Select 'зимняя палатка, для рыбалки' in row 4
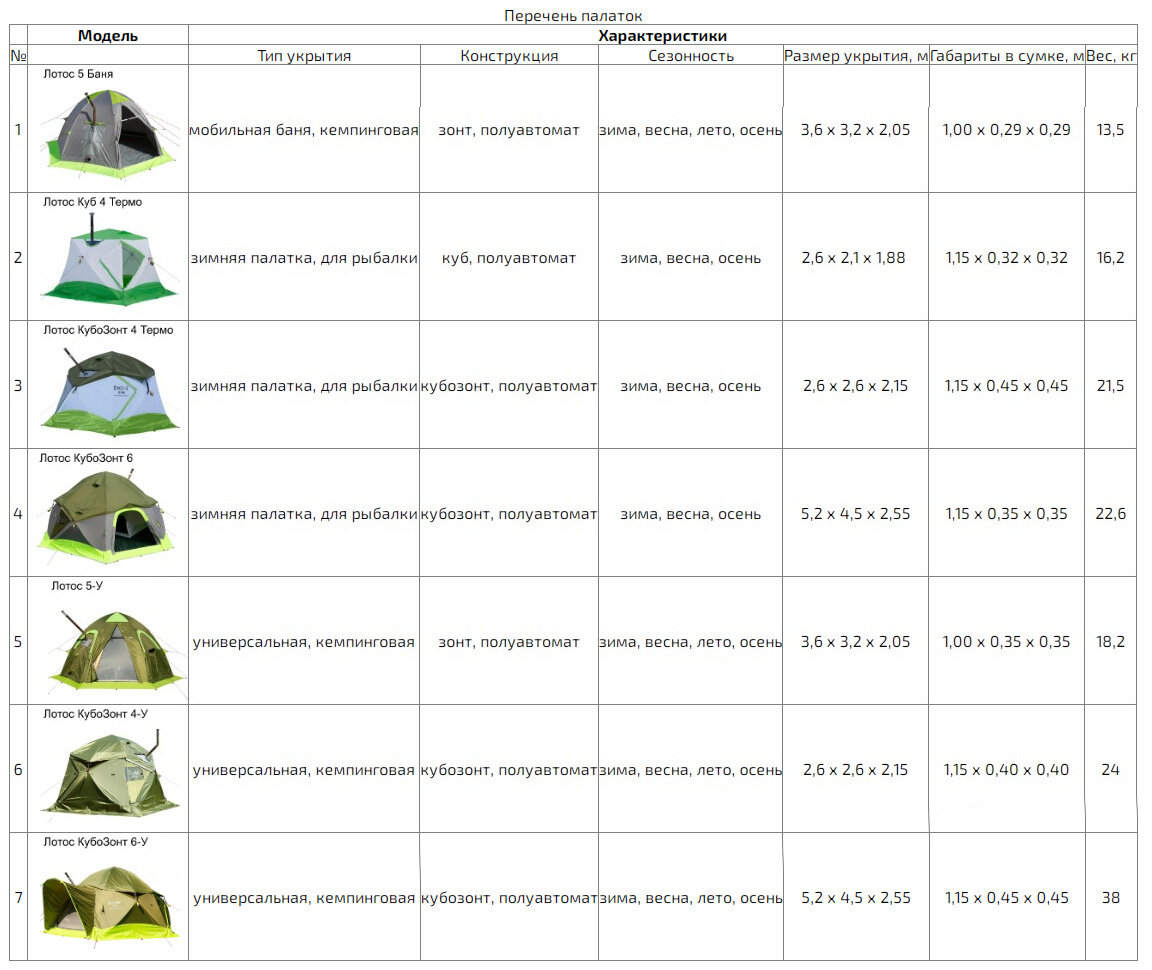This screenshot has width=1152, height=970. pyautogui.click(x=304, y=513)
